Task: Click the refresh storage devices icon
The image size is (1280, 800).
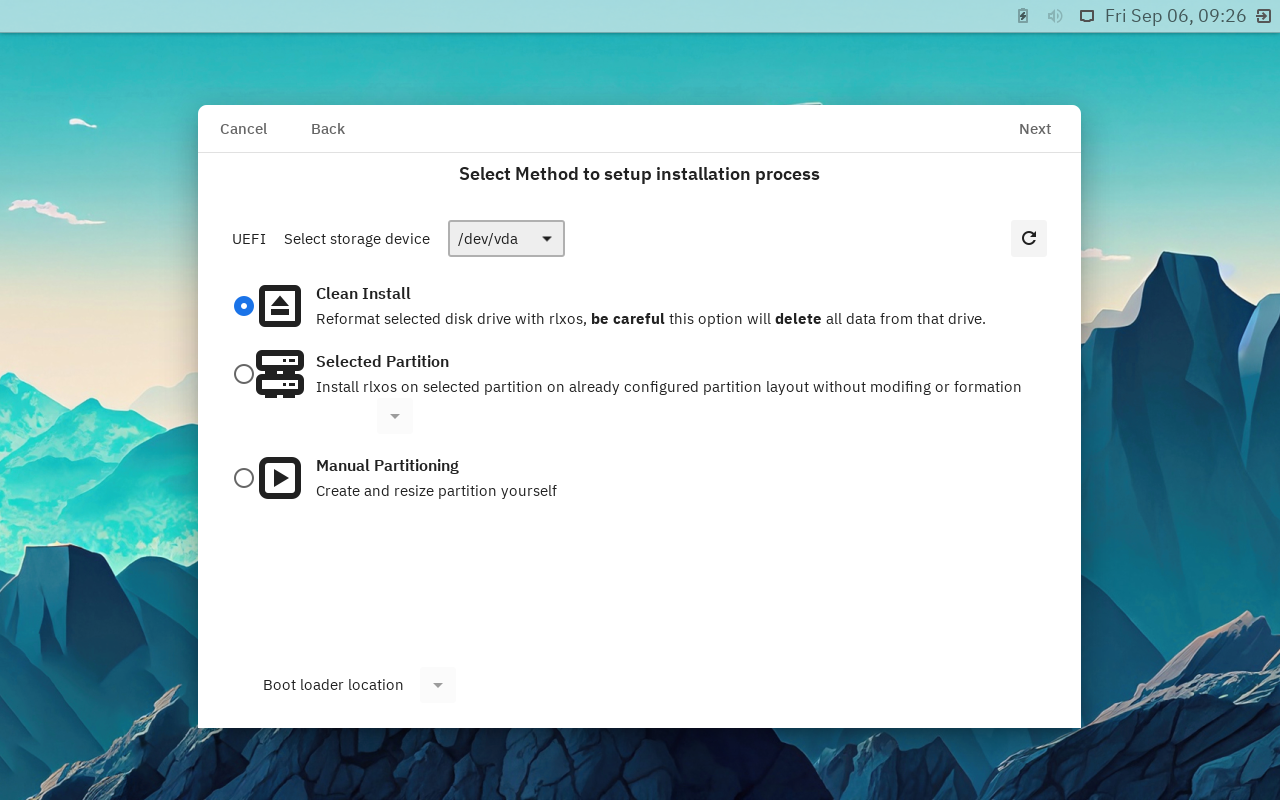Action: [x=1028, y=238]
